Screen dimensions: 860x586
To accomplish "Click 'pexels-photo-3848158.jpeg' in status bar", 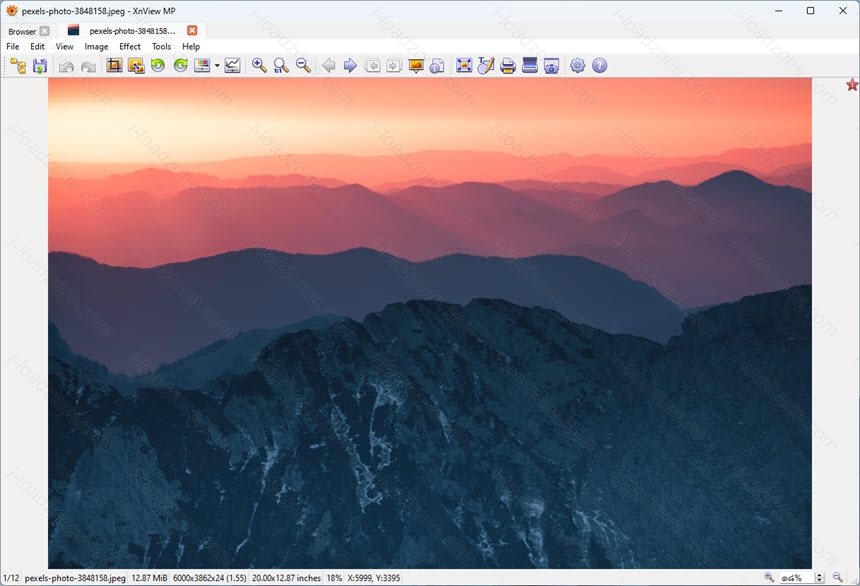I will 75,578.
